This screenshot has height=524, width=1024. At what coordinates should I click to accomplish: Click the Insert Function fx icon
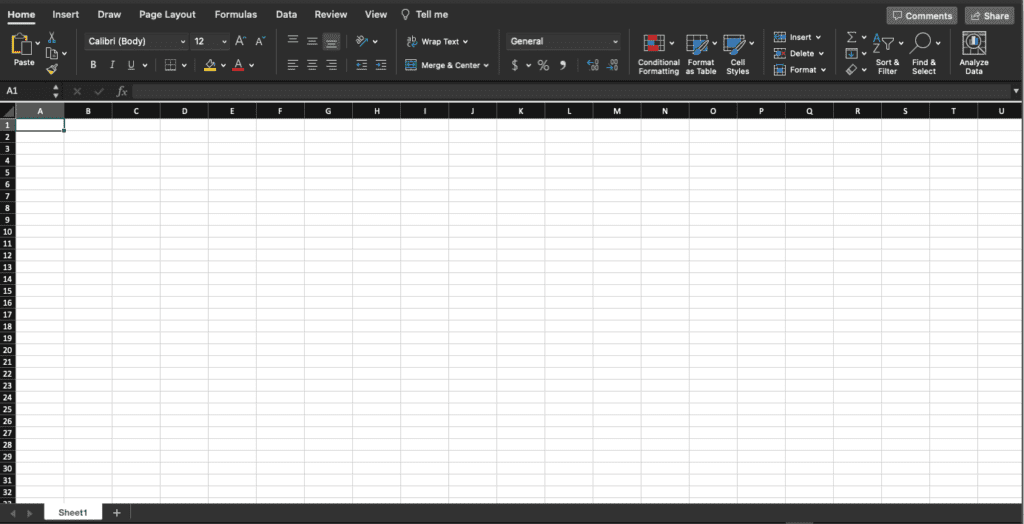(x=121, y=91)
